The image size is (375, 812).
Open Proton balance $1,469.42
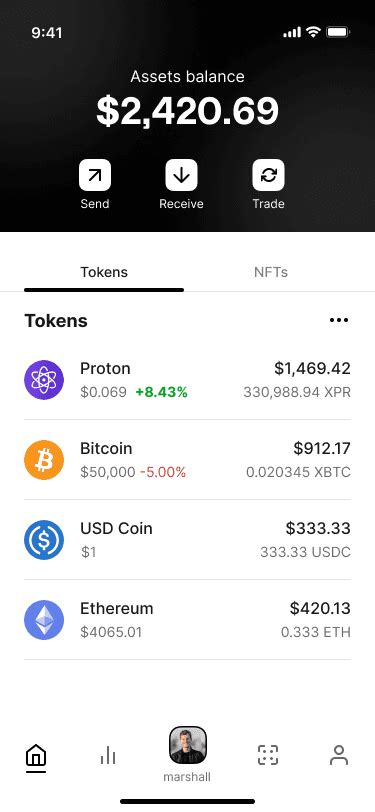pos(312,369)
